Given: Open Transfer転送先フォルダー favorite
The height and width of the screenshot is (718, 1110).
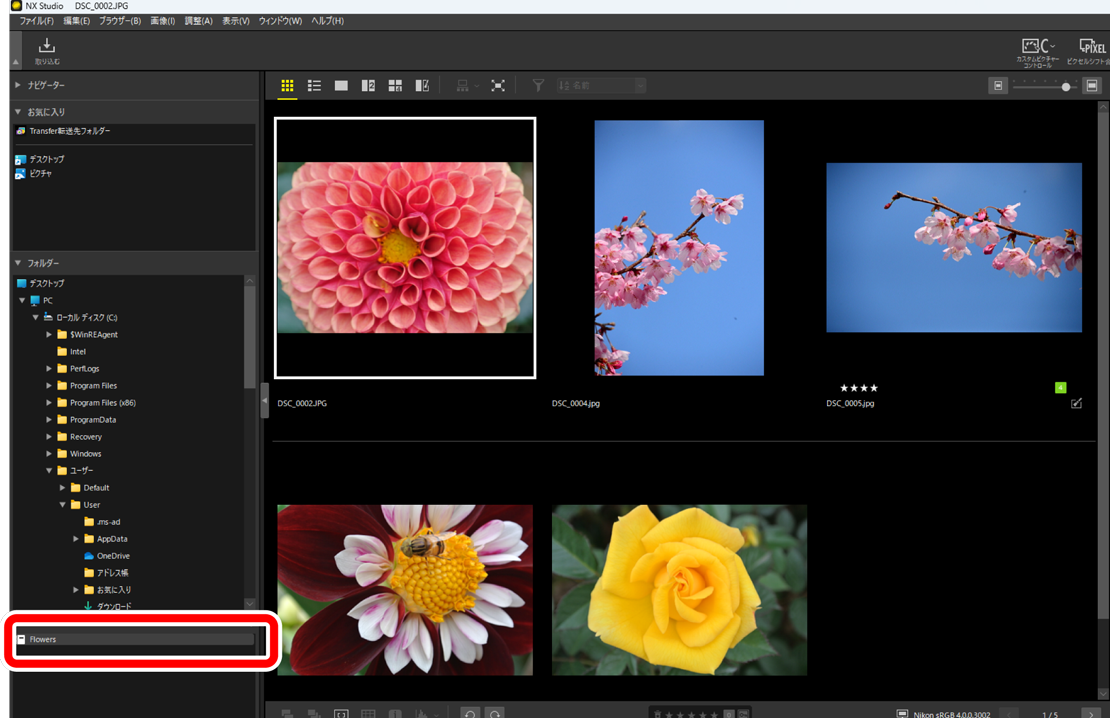Looking at the screenshot, I should pos(70,131).
